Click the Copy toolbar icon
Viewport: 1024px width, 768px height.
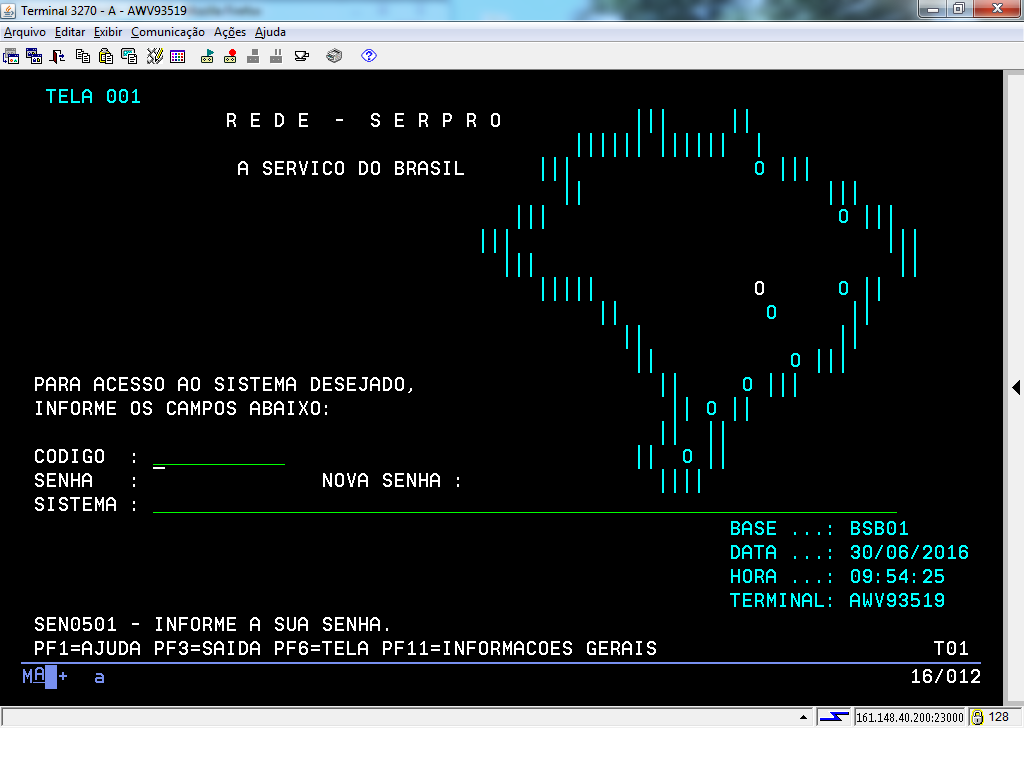pos(83,56)
